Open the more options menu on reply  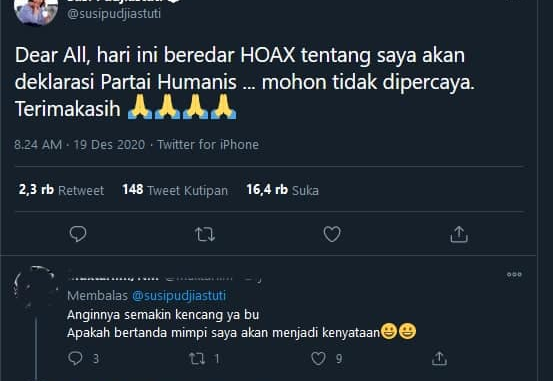click(514, 274)
